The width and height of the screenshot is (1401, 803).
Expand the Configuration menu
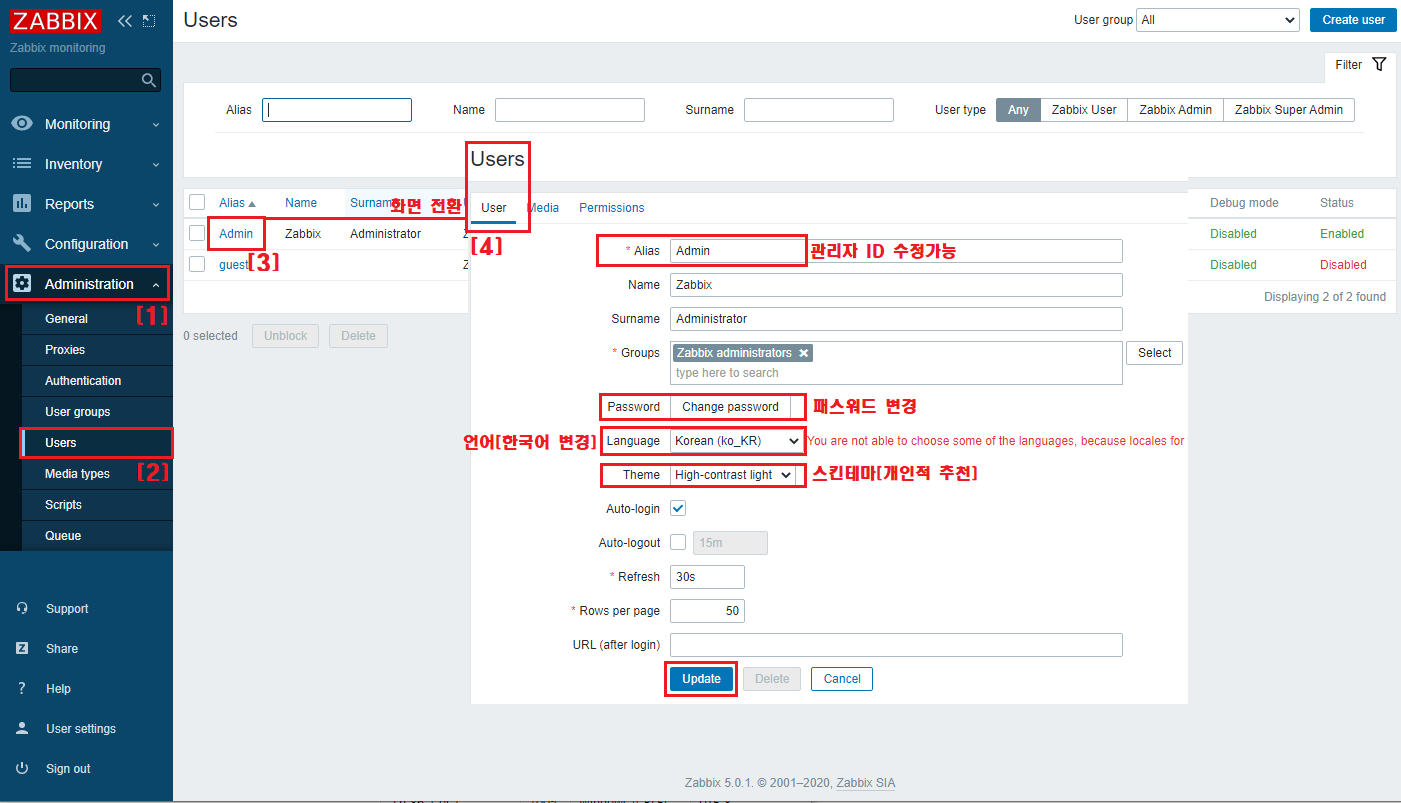pos(86,244)
